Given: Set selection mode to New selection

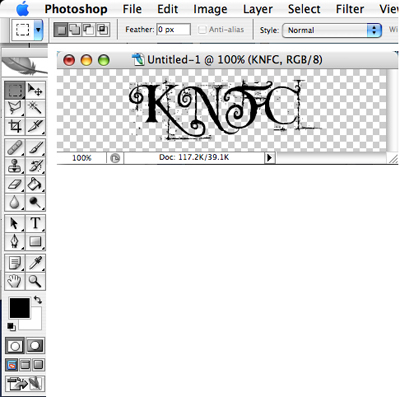Looking at the screenshot, I should tap(61, 30).
